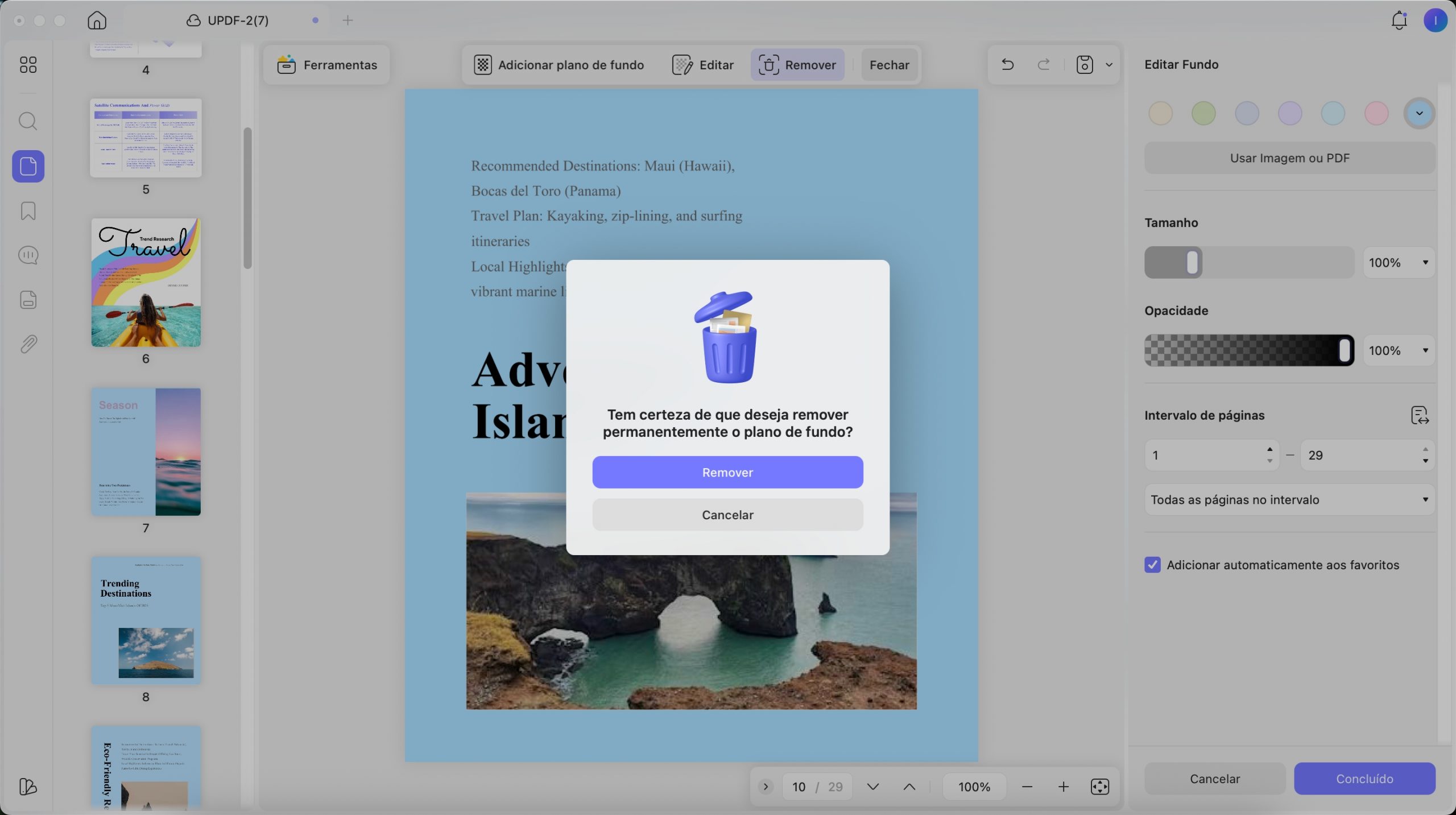Click the undo arrow icon
The height and width of the screenshot is (815, 1456).
point(1007,65)
